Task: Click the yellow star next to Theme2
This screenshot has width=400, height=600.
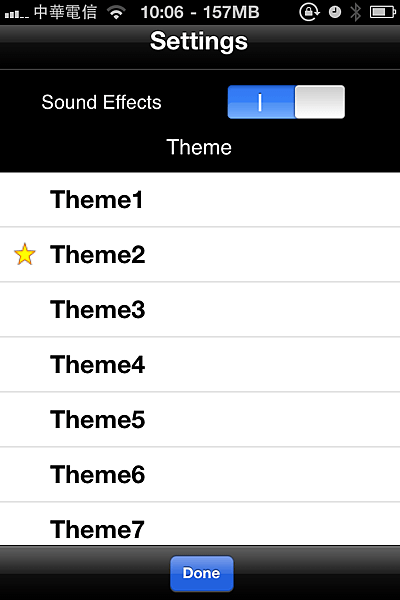Action: click(x=25, y=254)
